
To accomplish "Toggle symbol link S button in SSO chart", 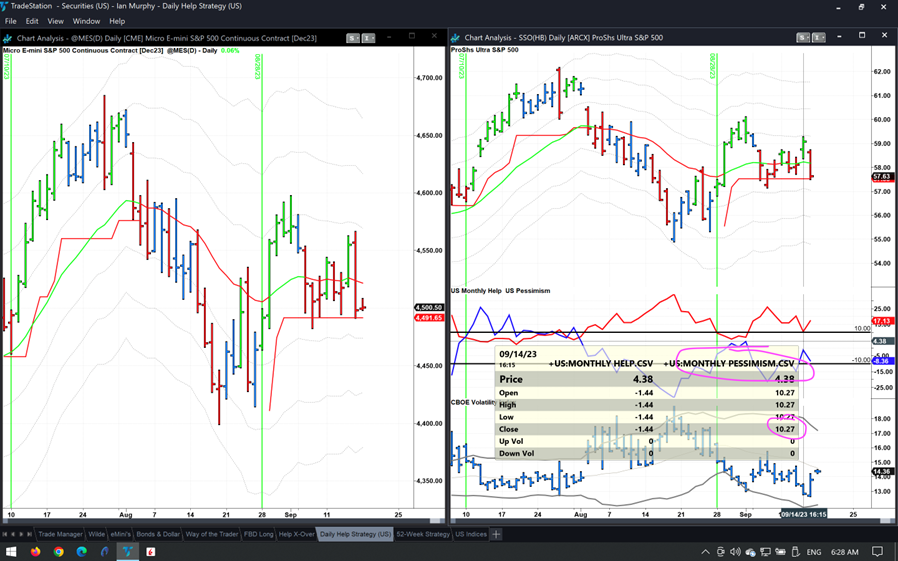I will pos(803,38).
